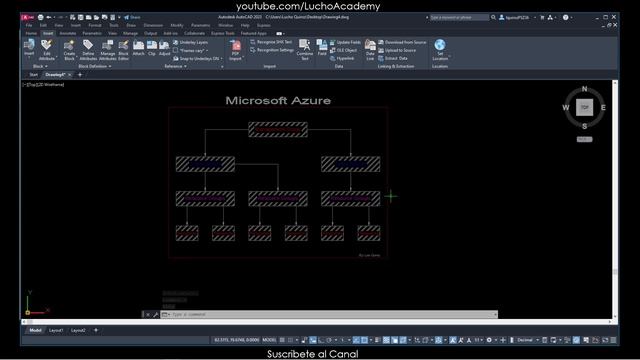Screen dimensions: 640x360
Task: Insert a Field from the Data panel
Action: [322, 48]
